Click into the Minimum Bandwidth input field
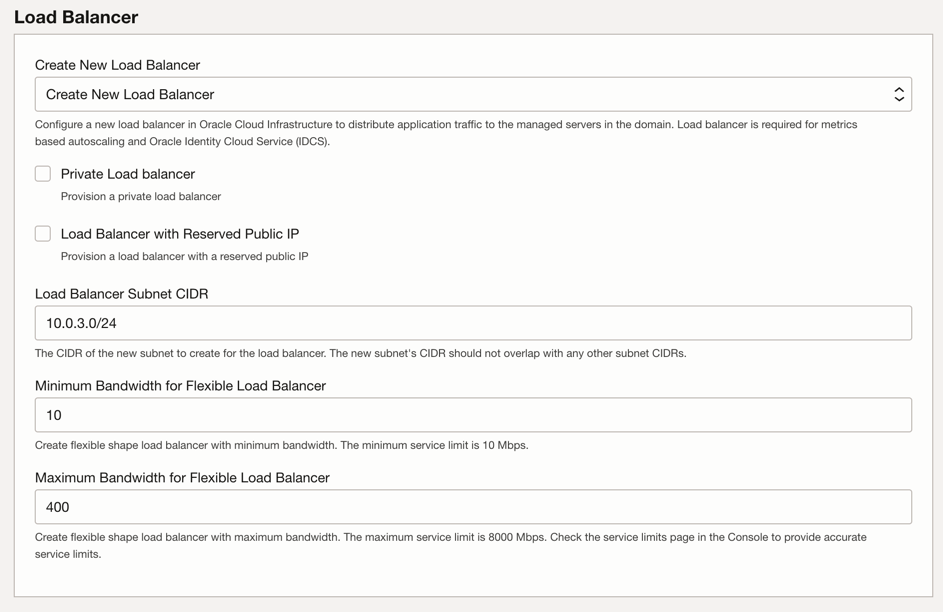The width and height of the screenshot is (943, 612). (x=472, y=415)
